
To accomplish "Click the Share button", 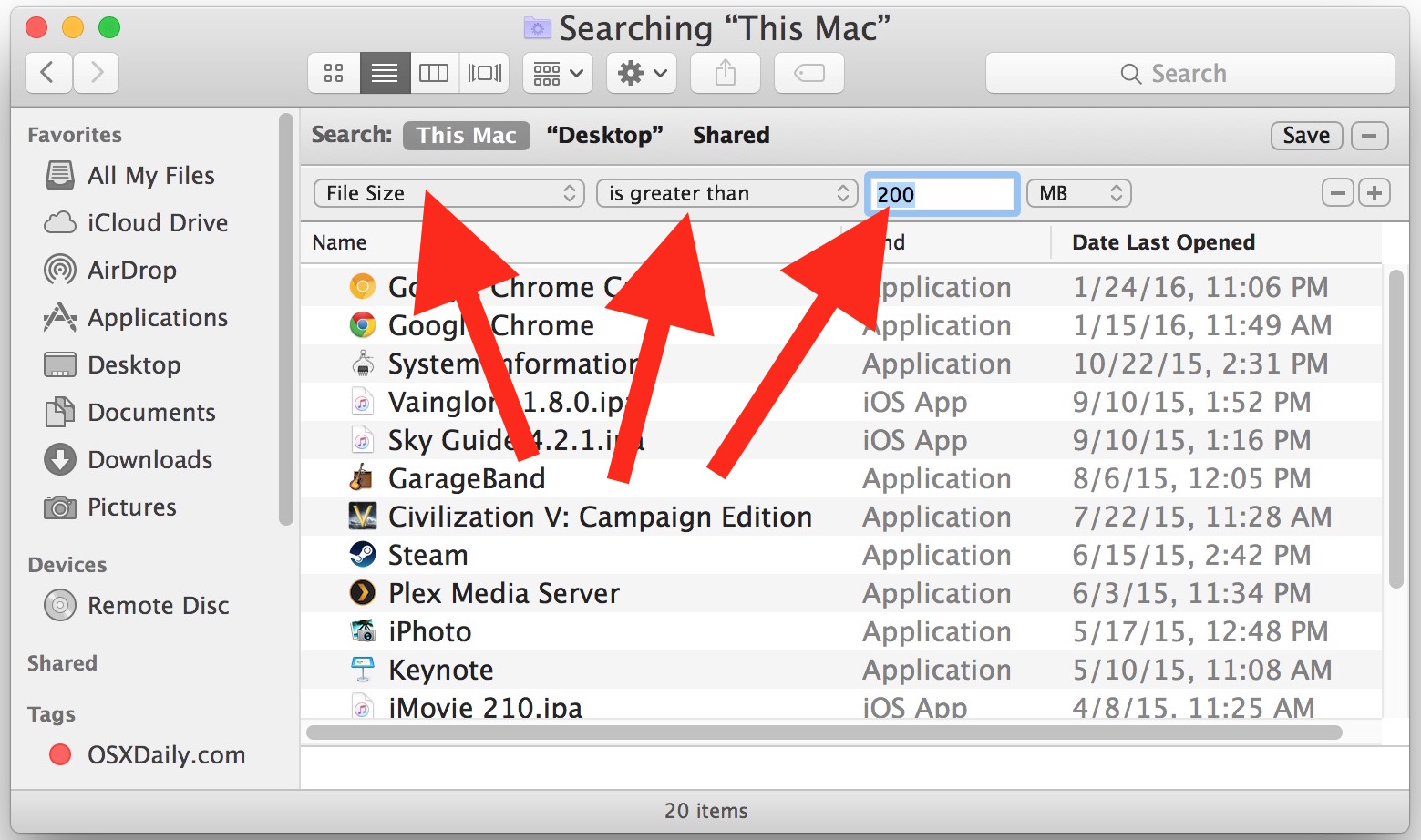I will (724, 73).
